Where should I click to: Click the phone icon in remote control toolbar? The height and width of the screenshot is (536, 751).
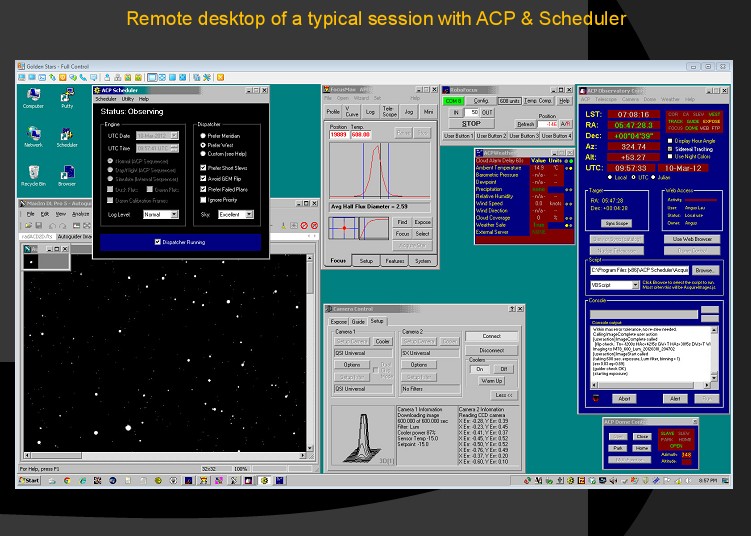(x=83, y=77)
